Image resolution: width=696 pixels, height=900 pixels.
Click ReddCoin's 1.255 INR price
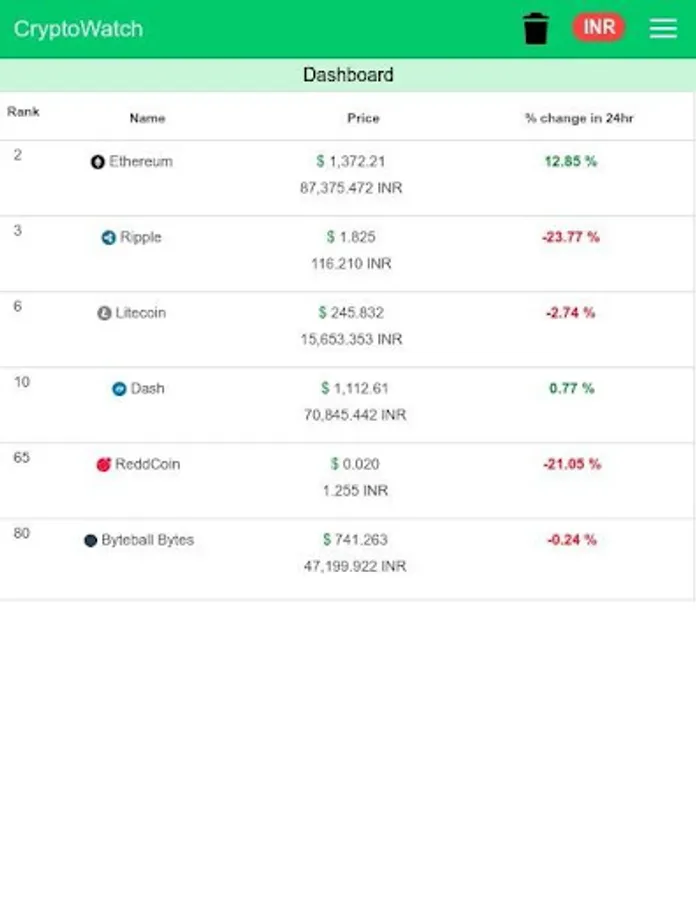pyautogui.click(x=355, y=490)
